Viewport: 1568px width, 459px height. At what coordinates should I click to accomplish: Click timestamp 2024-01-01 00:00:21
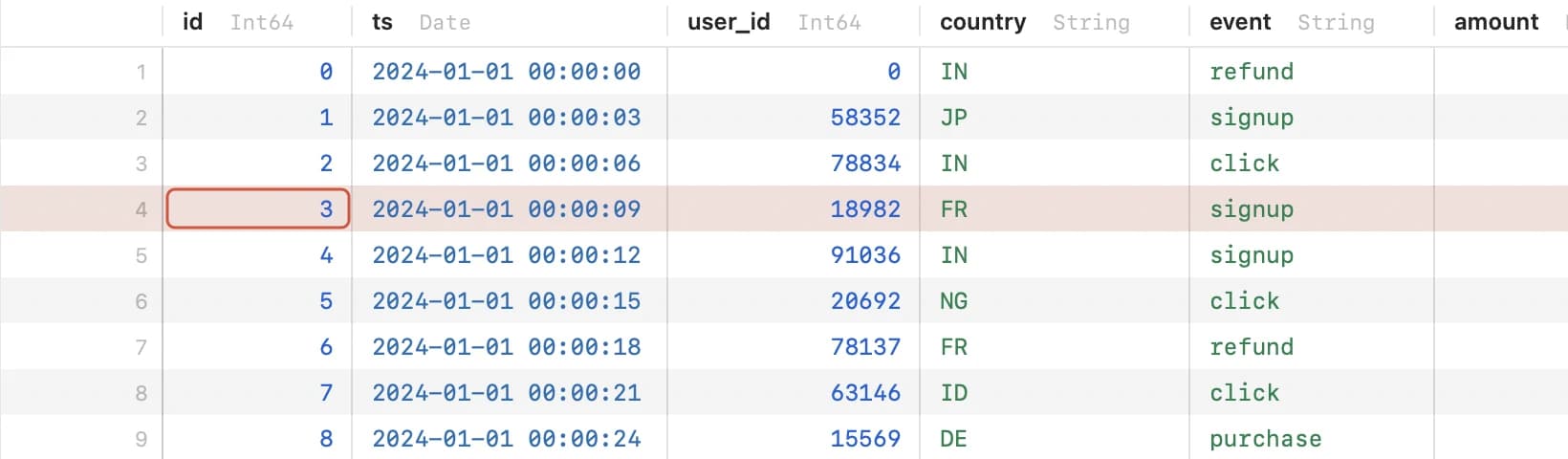(x=507, y=393)
